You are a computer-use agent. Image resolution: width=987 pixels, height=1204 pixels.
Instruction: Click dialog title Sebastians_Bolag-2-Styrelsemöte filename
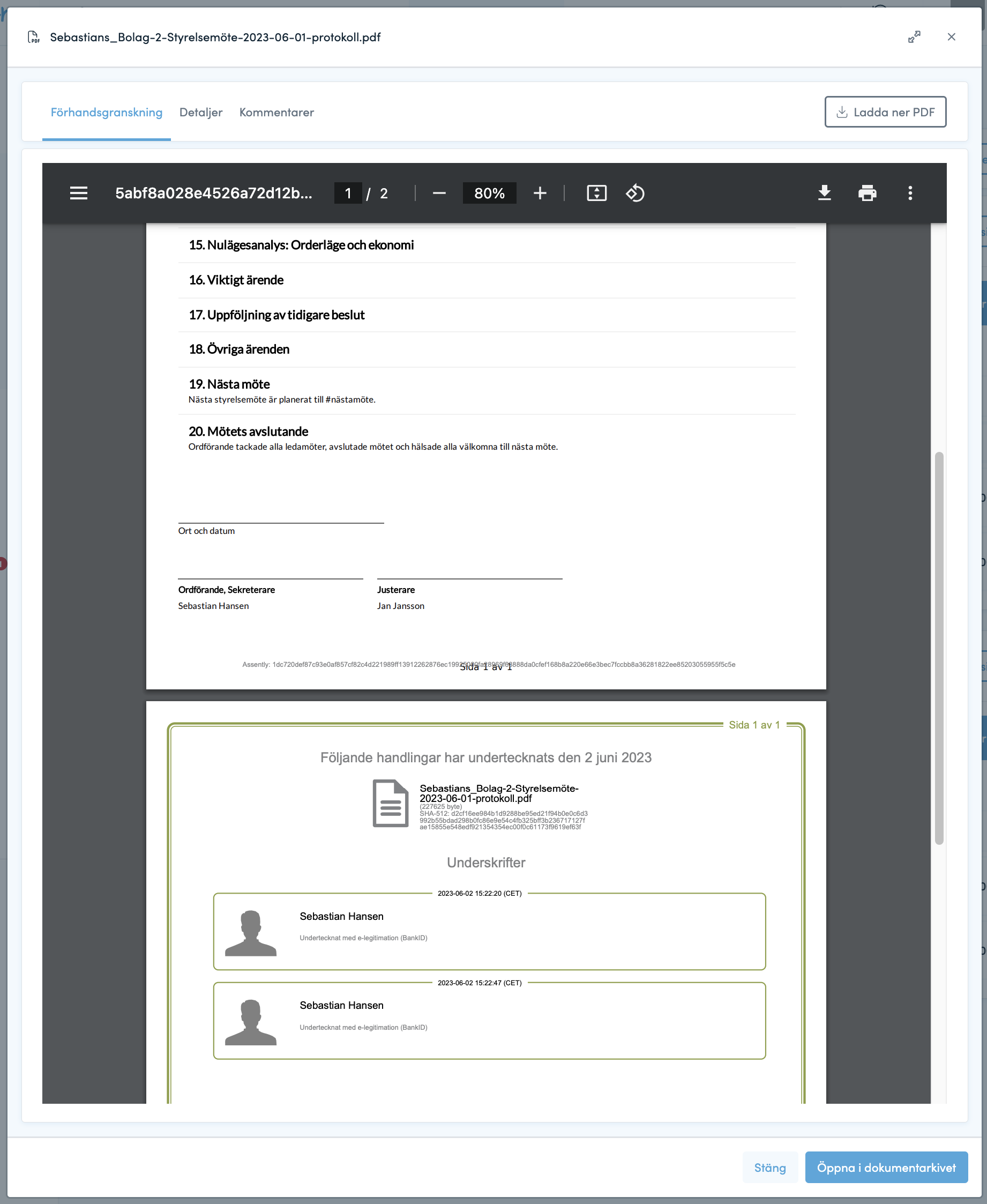(215, 37)
